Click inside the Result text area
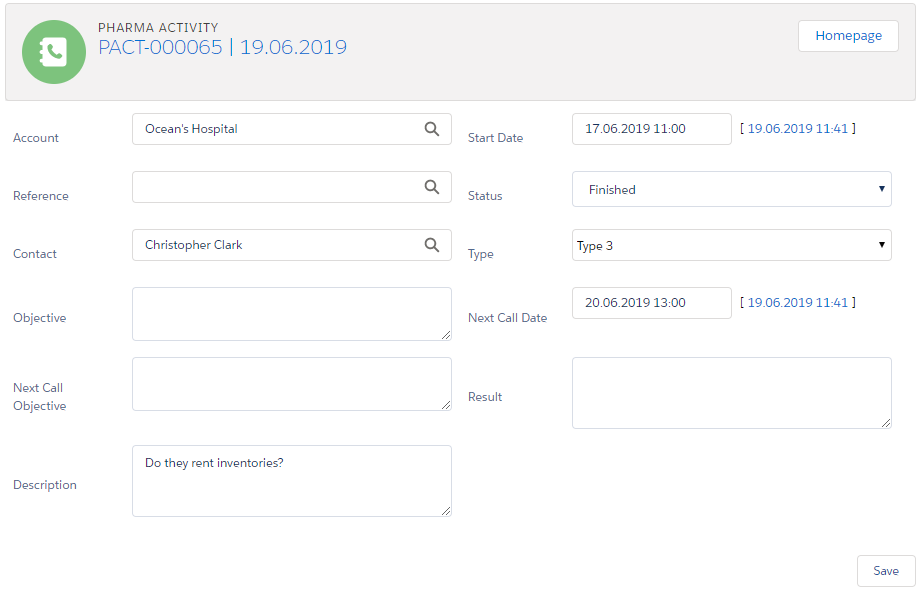The height and width of the screenshot is (591, 919). (x=731, y=393)
